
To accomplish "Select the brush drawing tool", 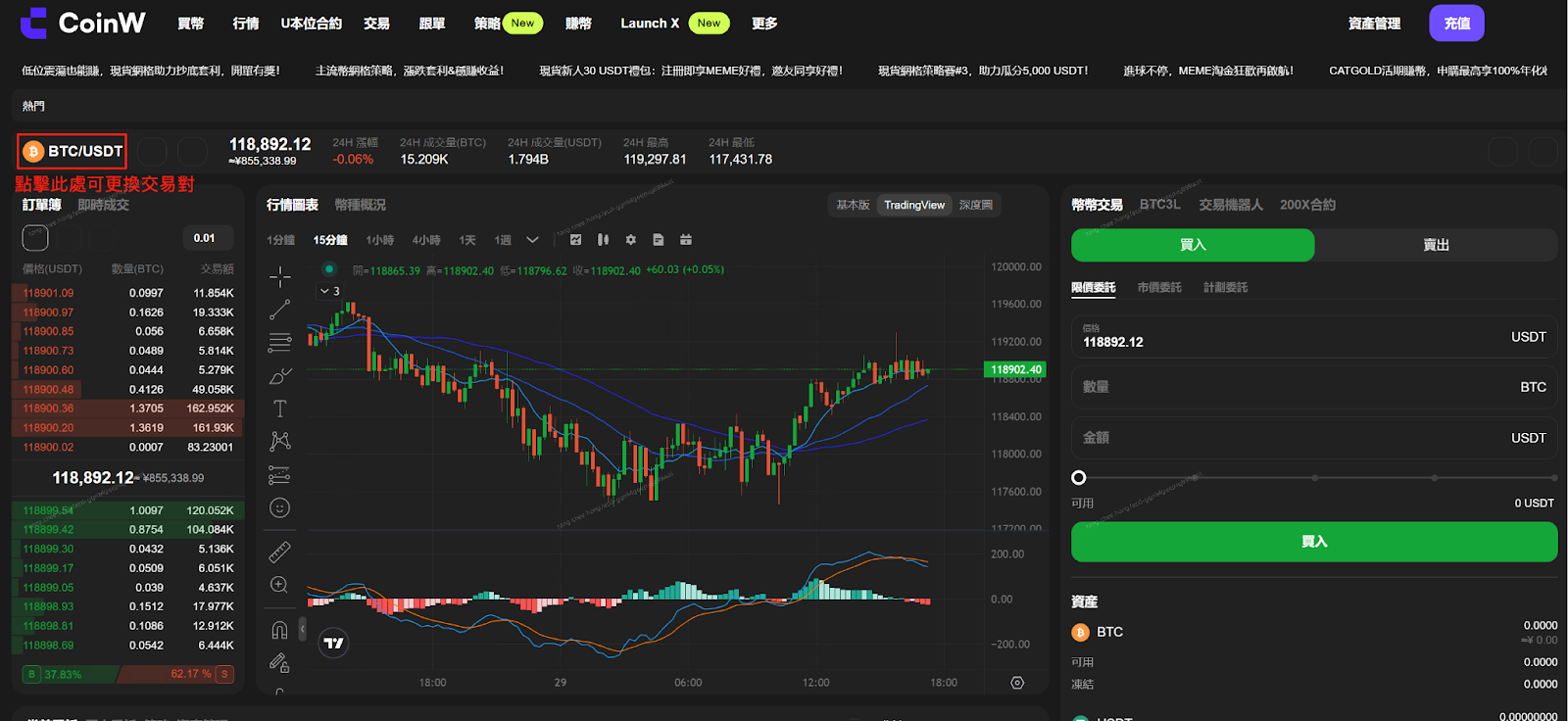I will (x=280, y=376).
